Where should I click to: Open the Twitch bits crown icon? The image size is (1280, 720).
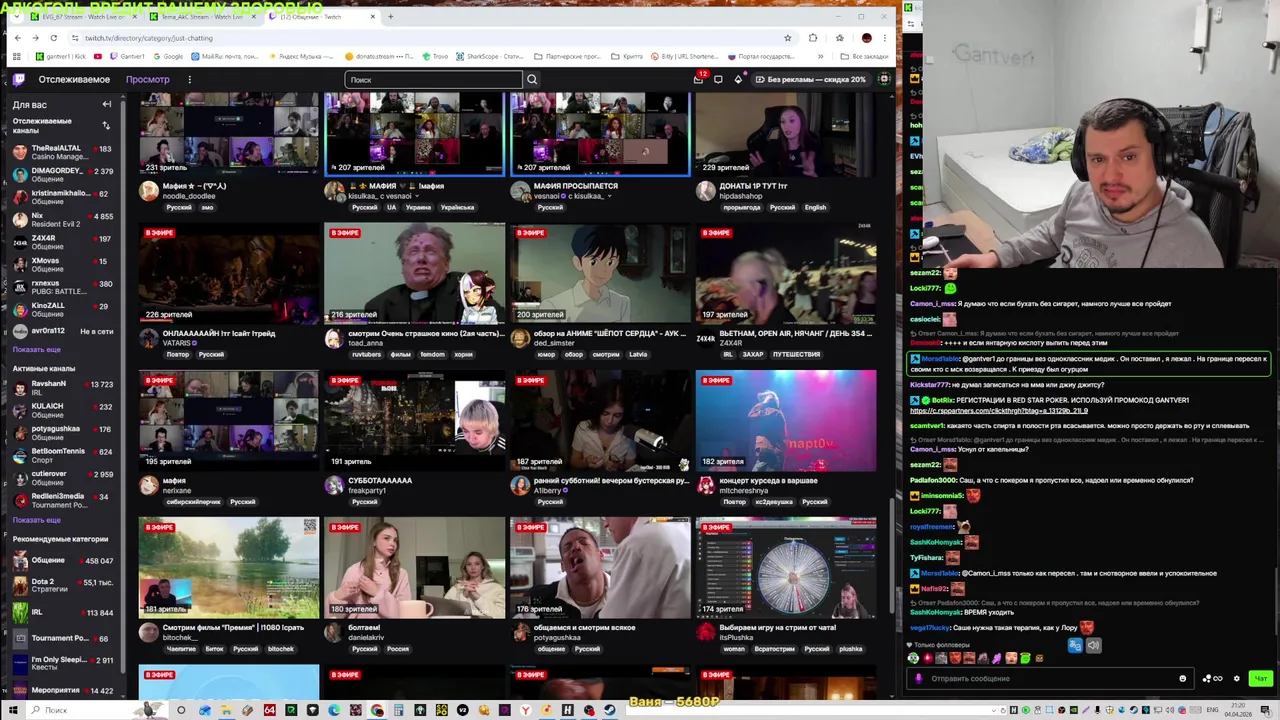pos(738,79)
